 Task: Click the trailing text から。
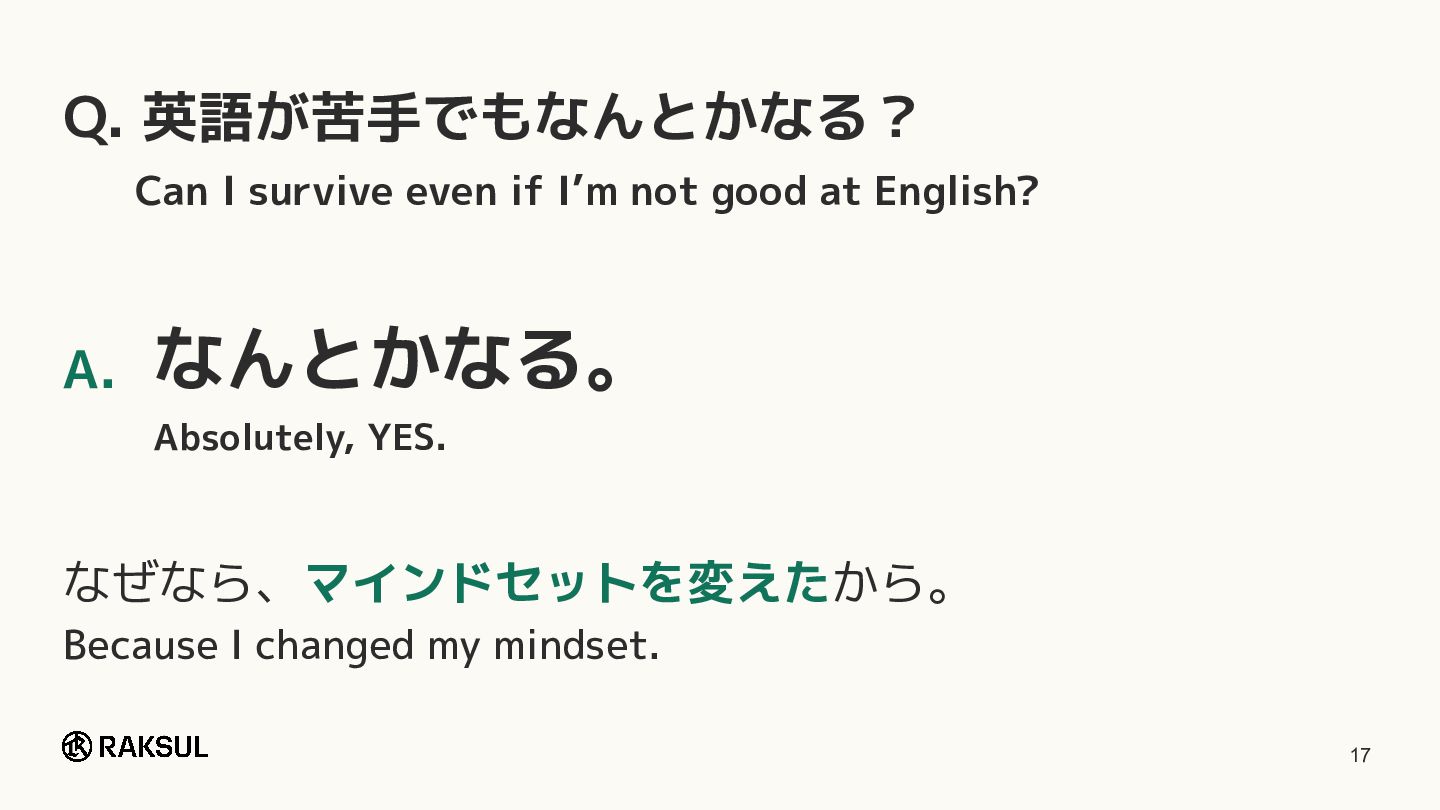click(891, 582)
